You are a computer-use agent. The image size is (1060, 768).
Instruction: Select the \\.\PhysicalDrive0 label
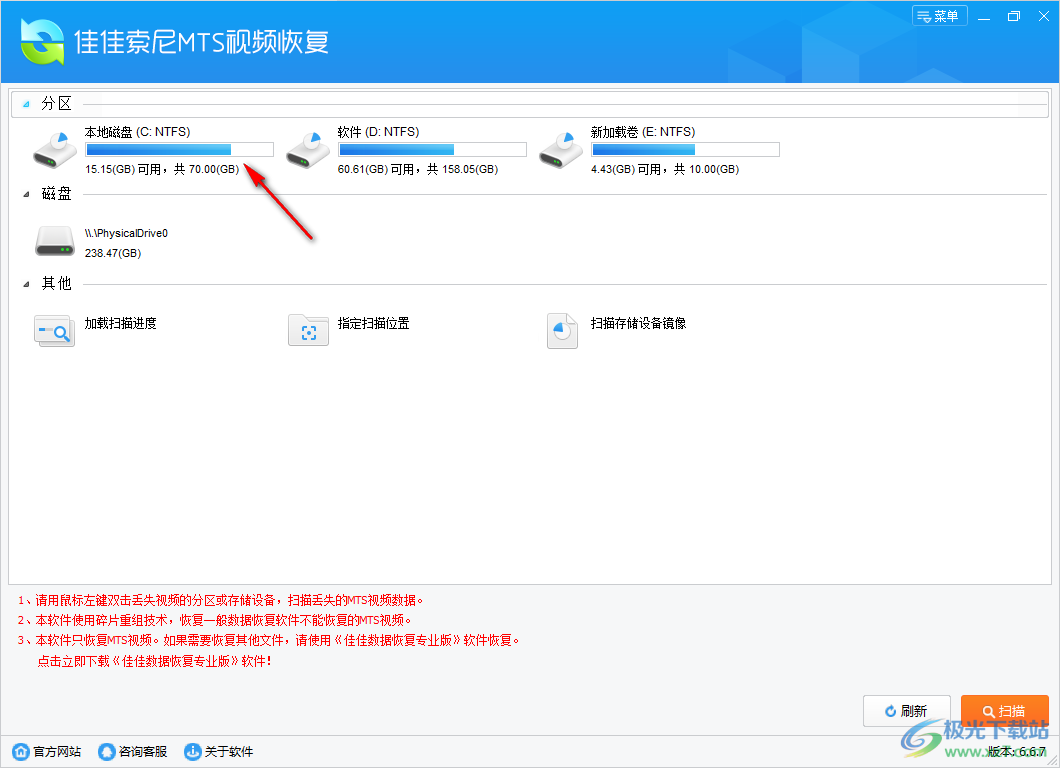[126, 233]
